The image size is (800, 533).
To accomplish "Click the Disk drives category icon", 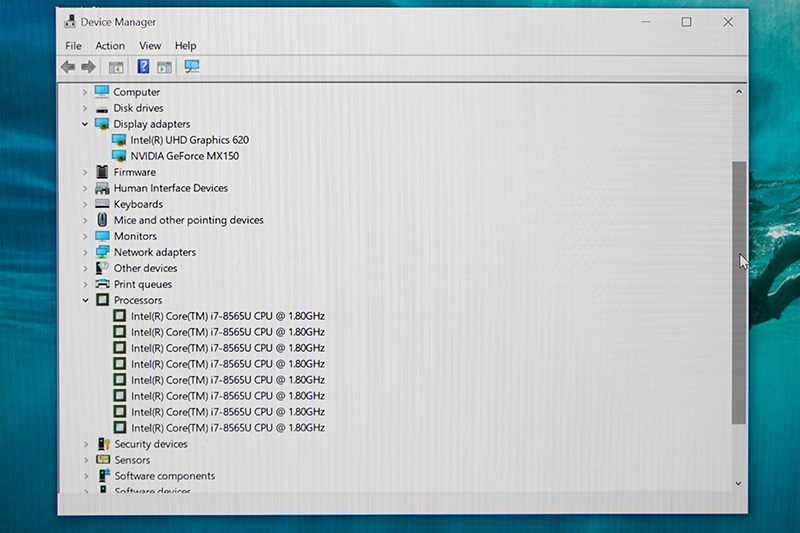I will [102, 109].
